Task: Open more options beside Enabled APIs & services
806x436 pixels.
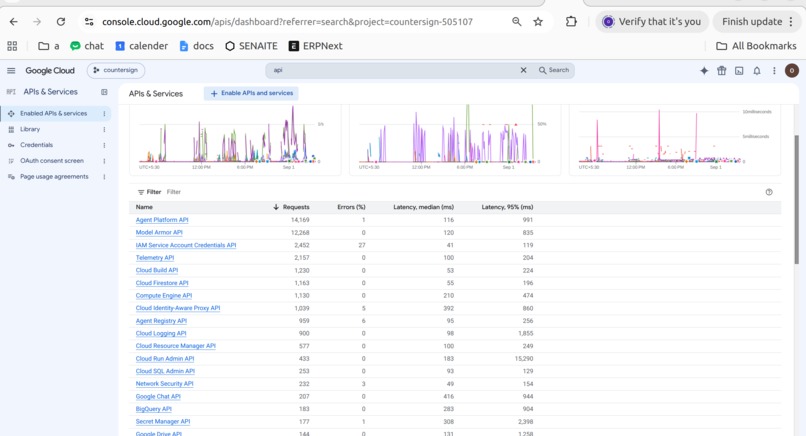Action: point(104,114)
